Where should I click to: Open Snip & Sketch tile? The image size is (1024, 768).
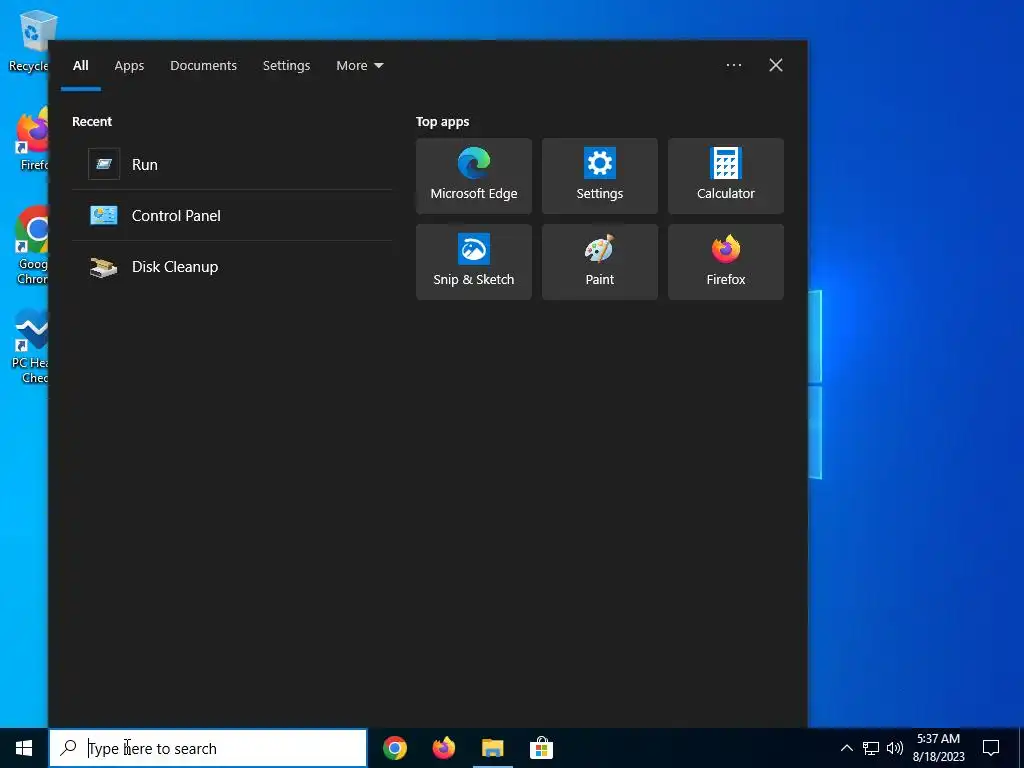click(473, 262)
